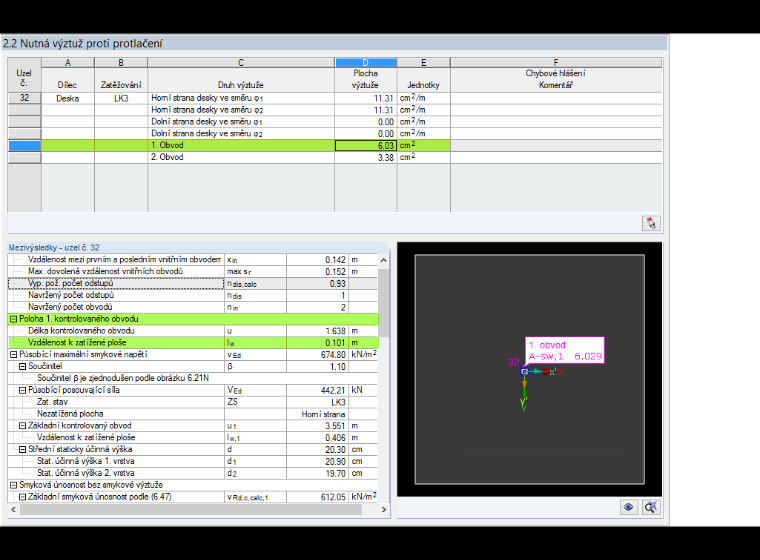Click the 'LK3' loading cell
This screenshot has height=560, width=760.
tap(121, 98)
